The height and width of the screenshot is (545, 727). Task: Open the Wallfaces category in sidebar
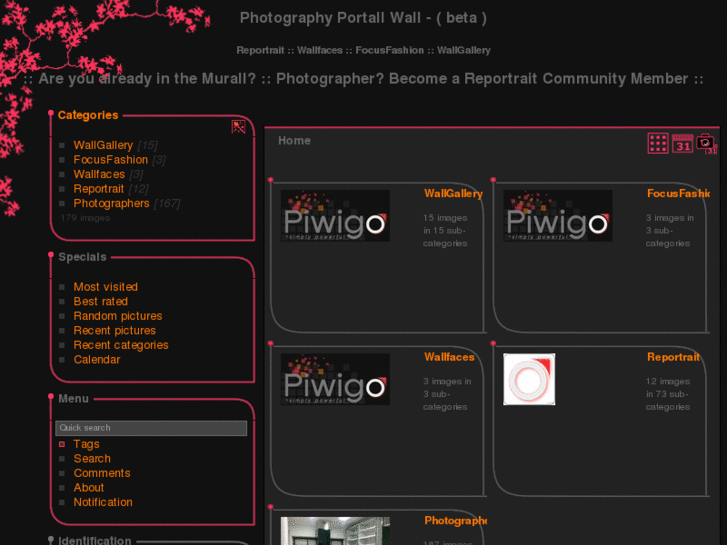99,174
